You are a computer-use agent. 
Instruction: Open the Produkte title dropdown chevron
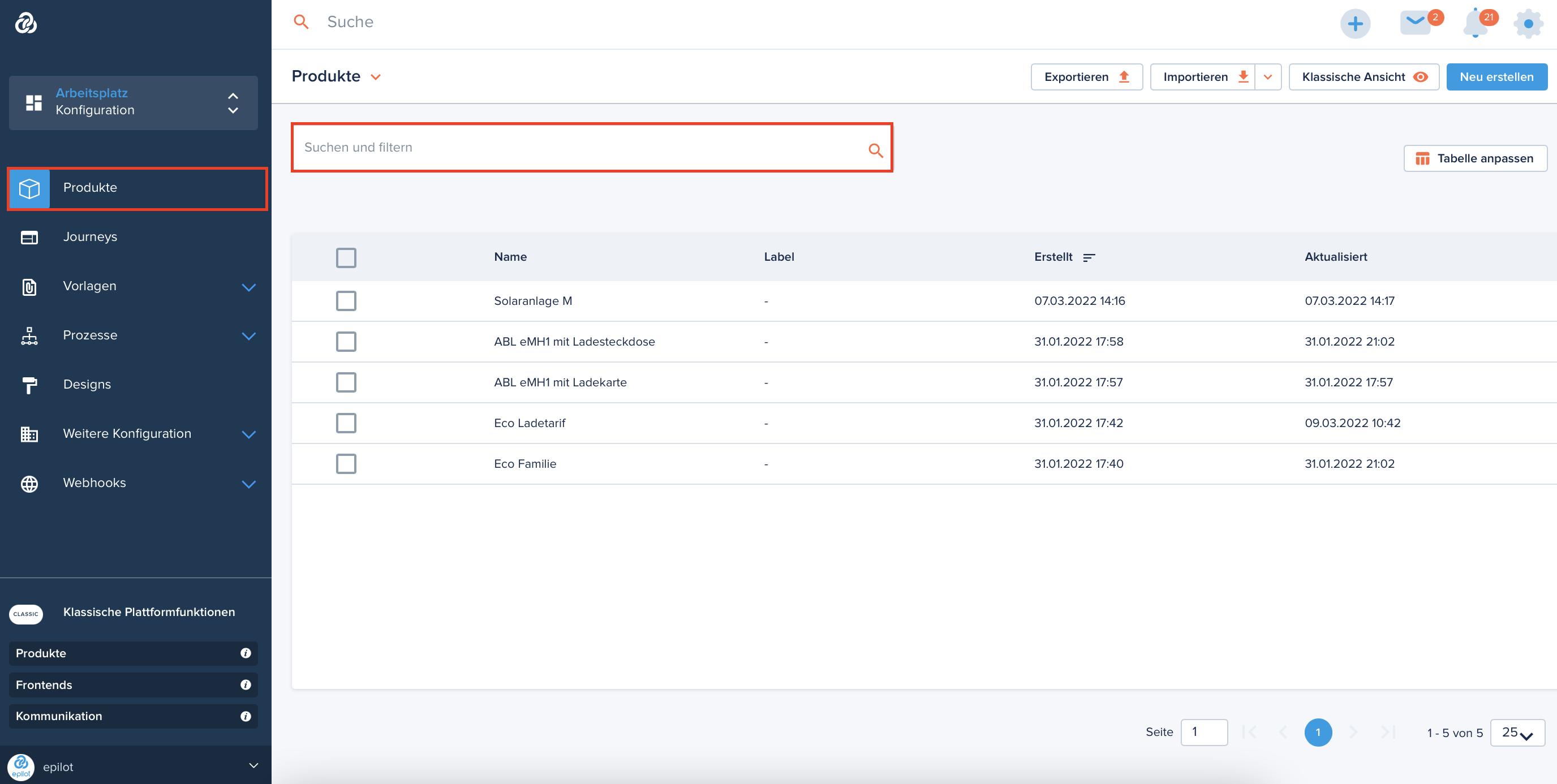[375, 77]
